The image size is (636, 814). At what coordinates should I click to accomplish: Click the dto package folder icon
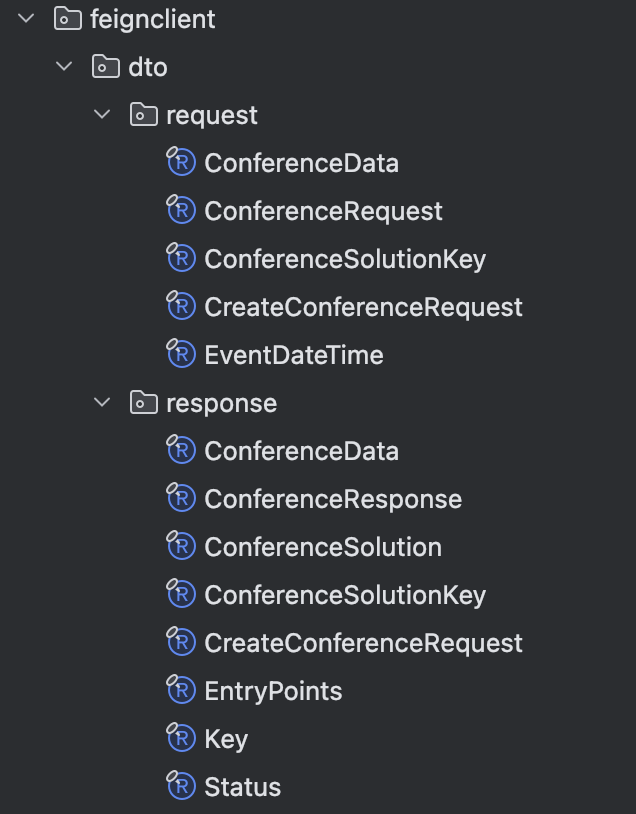pyautogui.click(x=105, y=67)
